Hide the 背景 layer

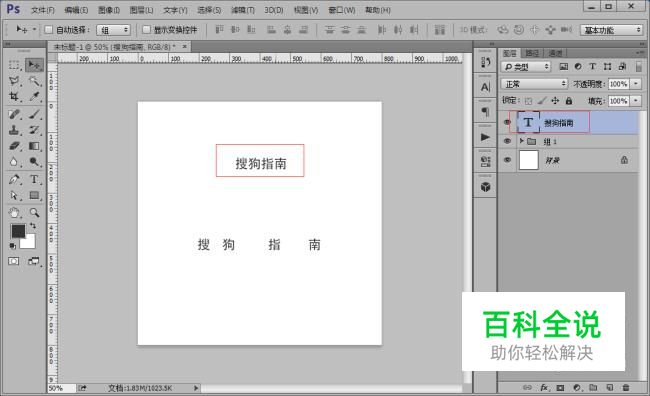[507, 160]
